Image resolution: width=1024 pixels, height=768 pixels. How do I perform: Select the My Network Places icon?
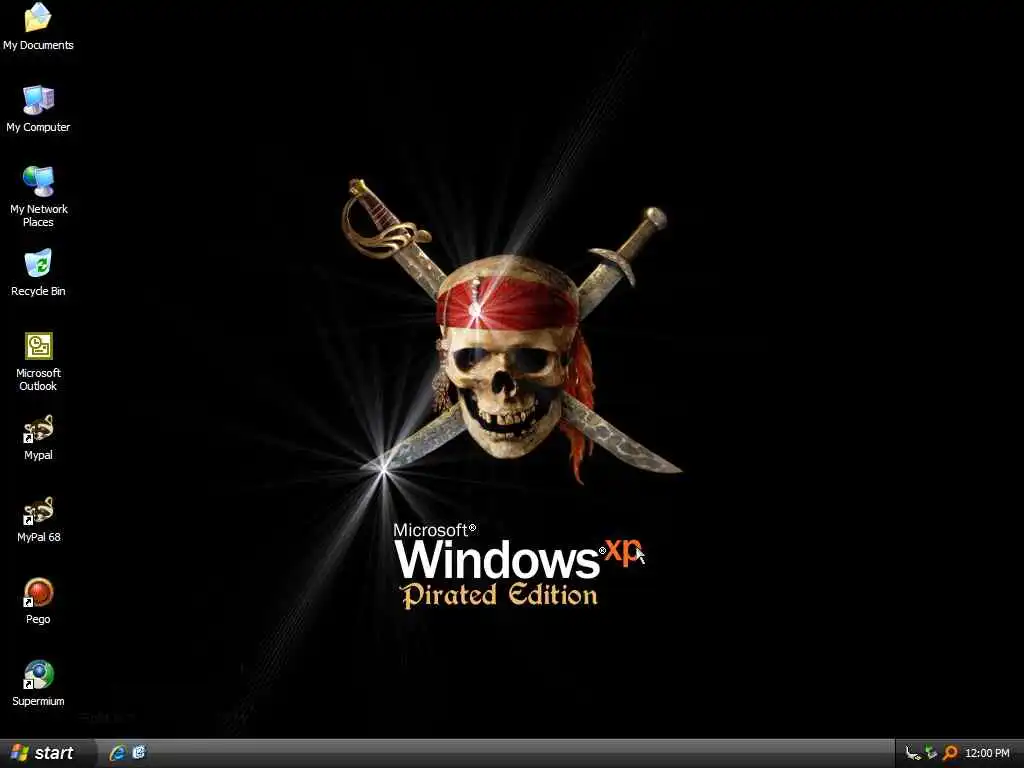click(38, 182)
